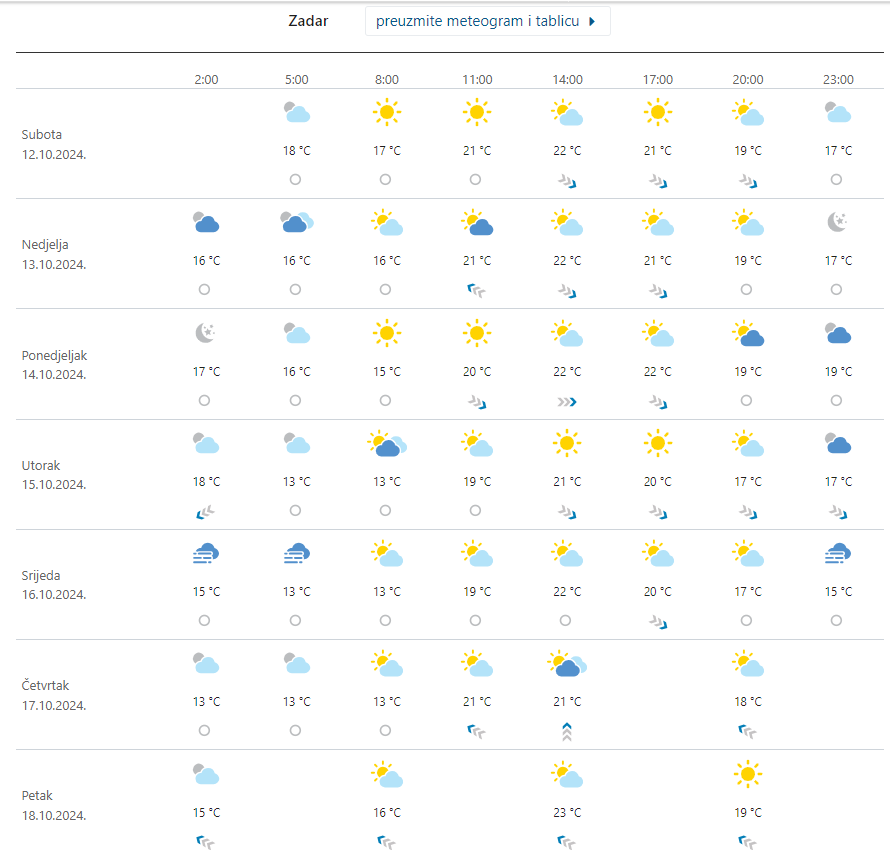Click the dark cloud icon for Ponedjeljak at 23:00
The width and height of the screenshot is (890, 850).
coord(838,332)
